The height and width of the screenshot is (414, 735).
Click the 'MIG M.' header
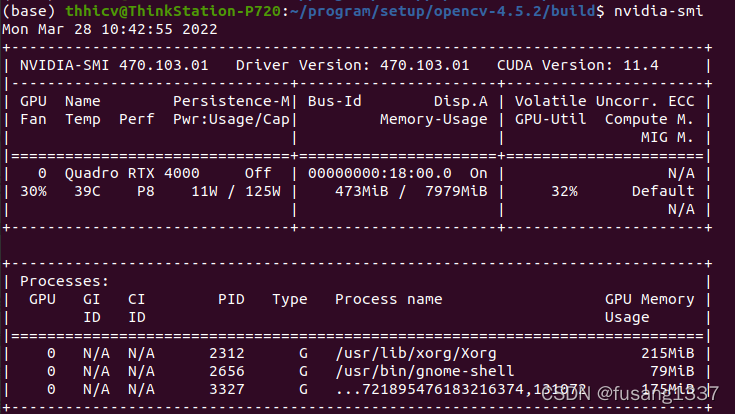point(668,137)
